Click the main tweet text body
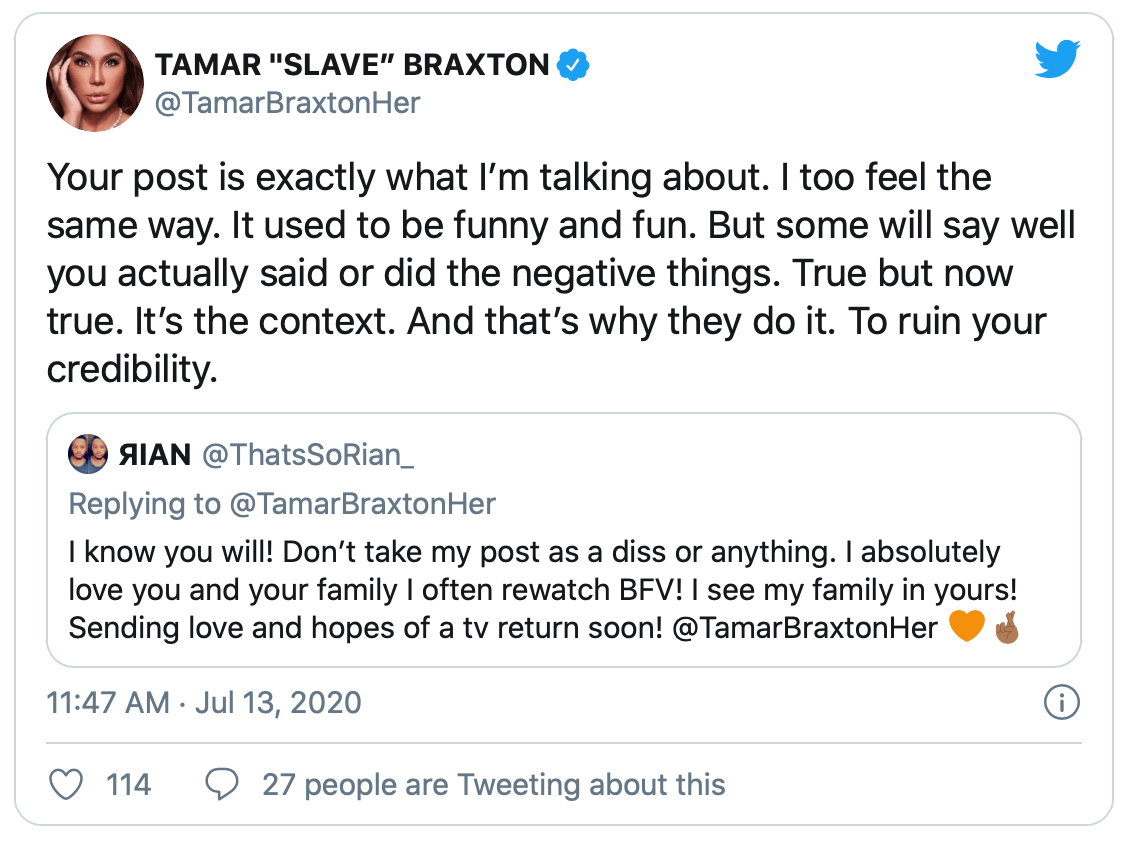This screenshot has height=844, width=1140. 560,274
